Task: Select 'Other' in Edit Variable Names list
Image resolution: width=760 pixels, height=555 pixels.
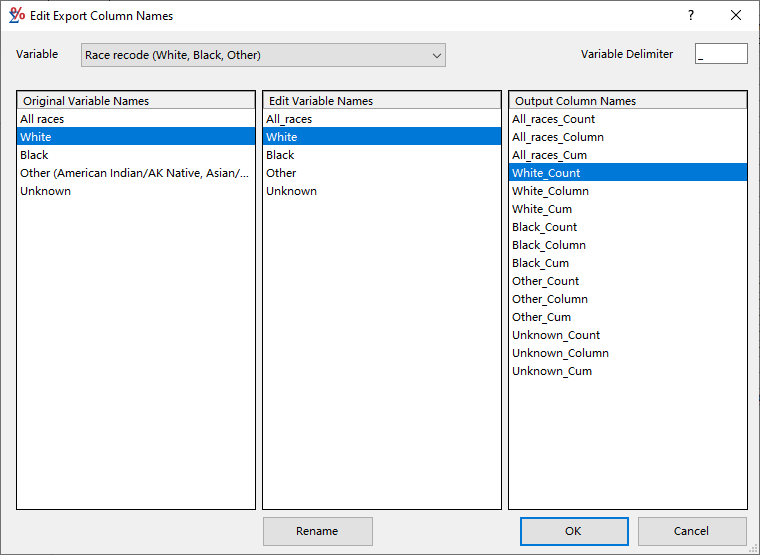Action: [281, 173]
